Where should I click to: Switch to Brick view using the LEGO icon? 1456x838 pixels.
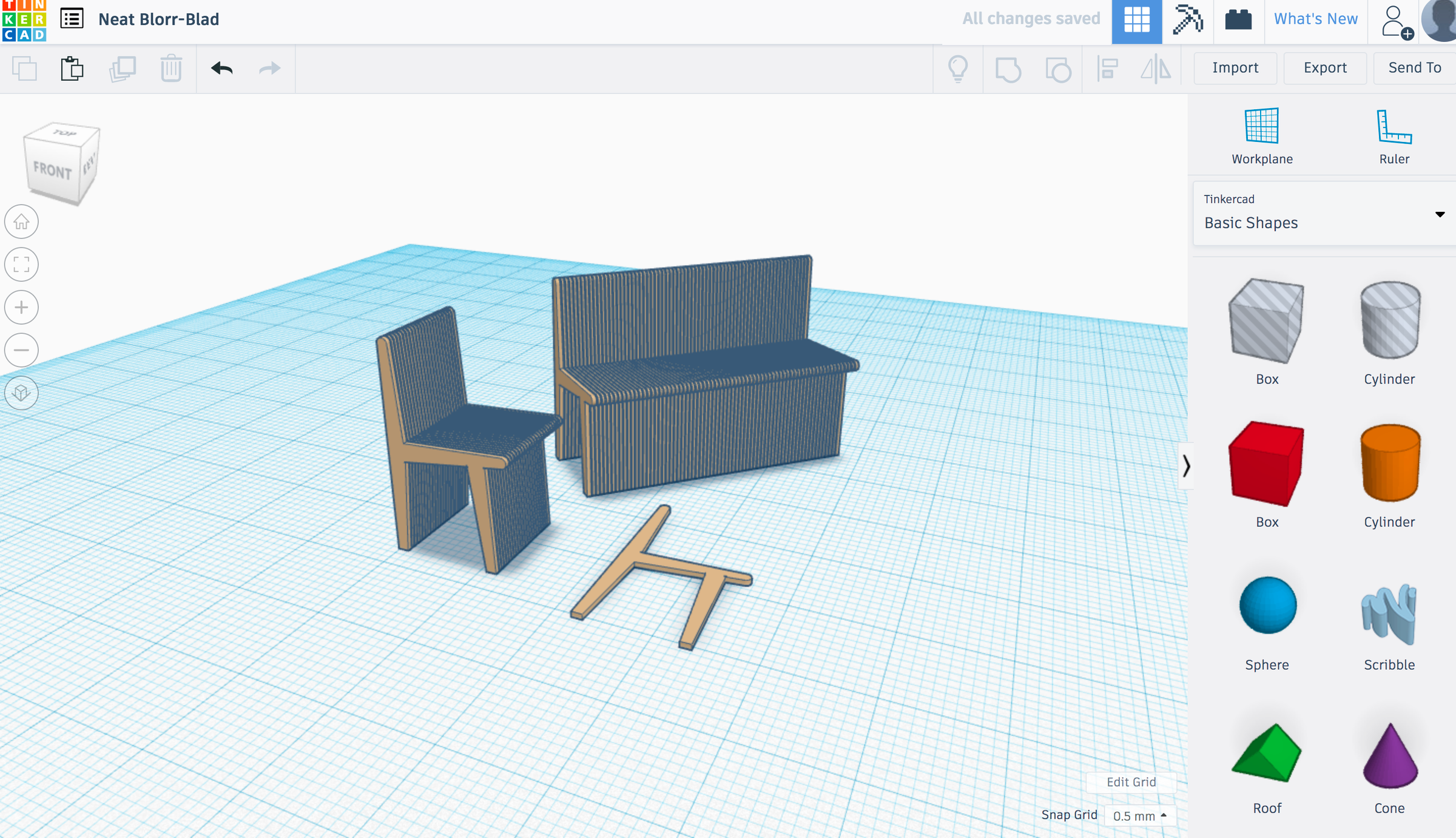pyautogui.click(x=1238, y=19)
